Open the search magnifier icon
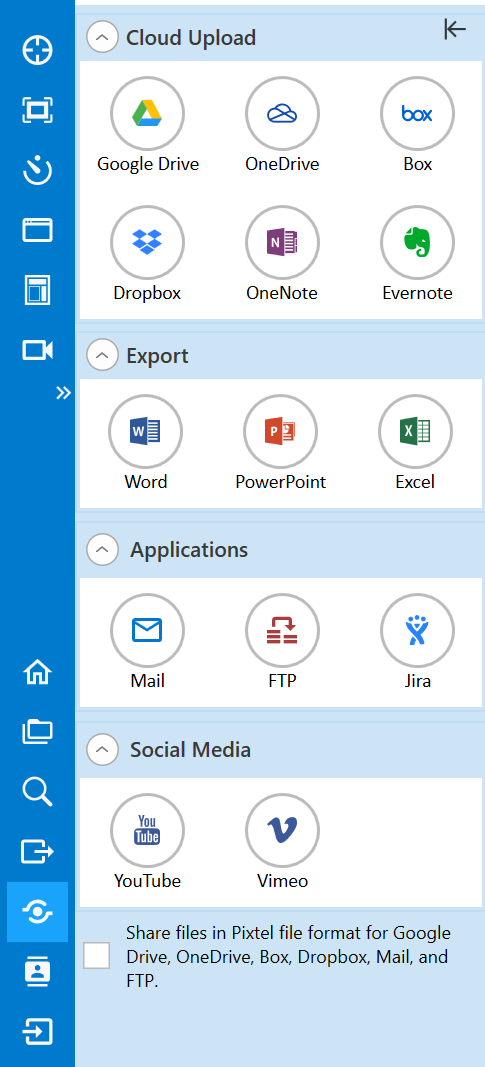The height and width of the screenshot is (1067, 485). point(37,791)
